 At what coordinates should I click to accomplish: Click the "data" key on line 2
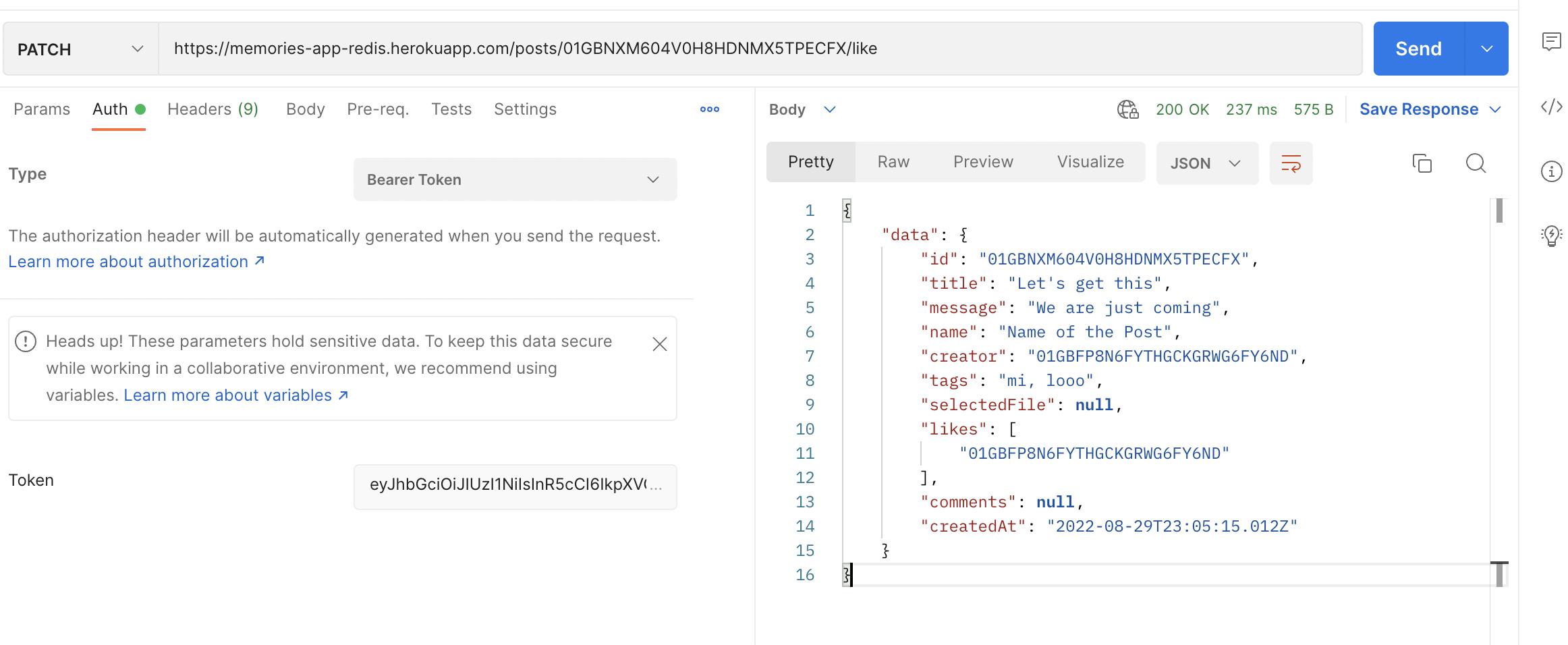click(x=910, y=235)
